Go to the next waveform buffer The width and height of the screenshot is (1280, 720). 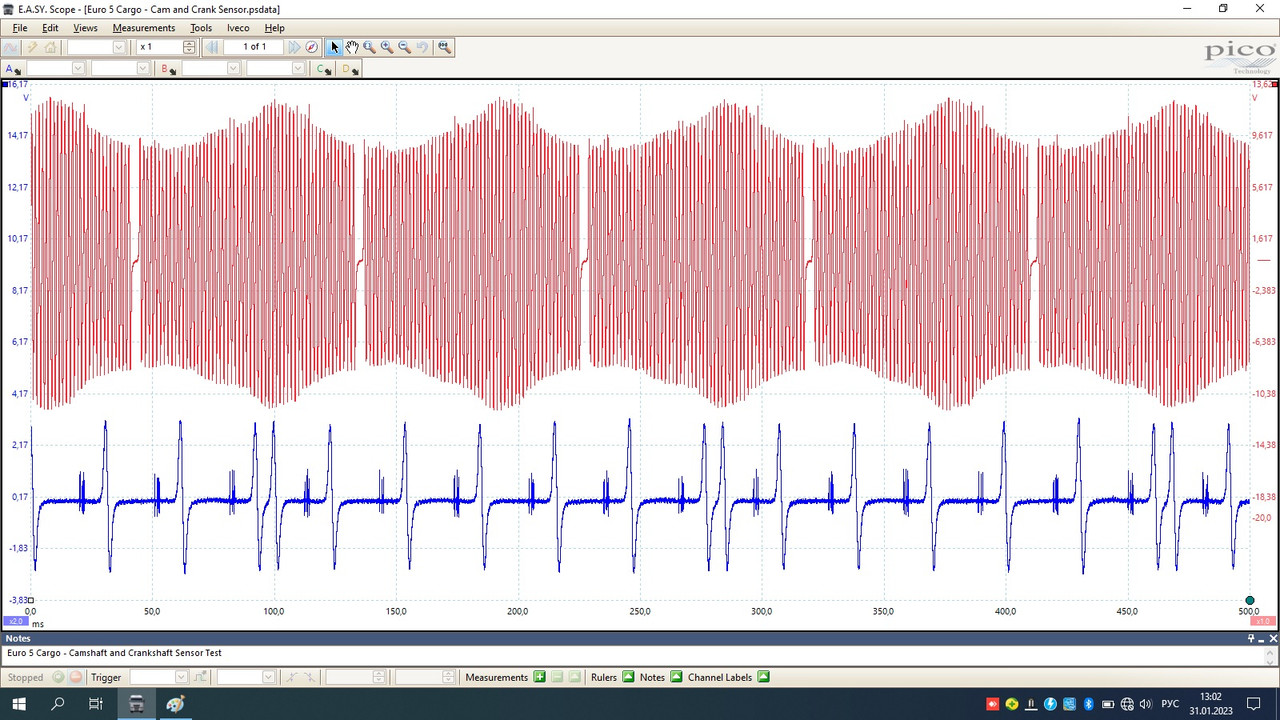(294, 47)
